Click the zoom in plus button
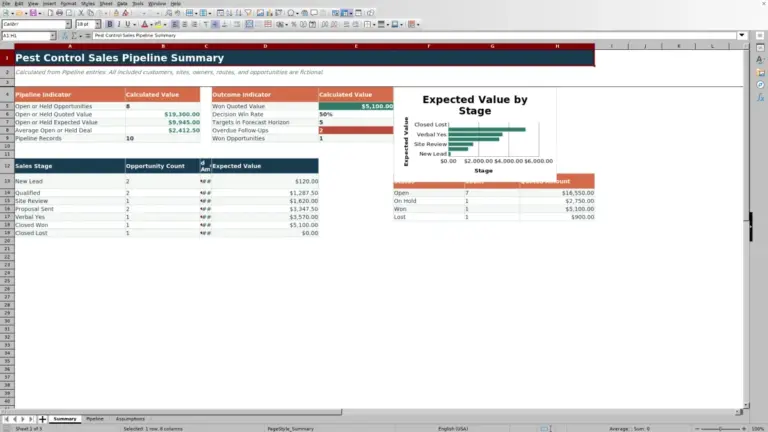 click(744, 429)
